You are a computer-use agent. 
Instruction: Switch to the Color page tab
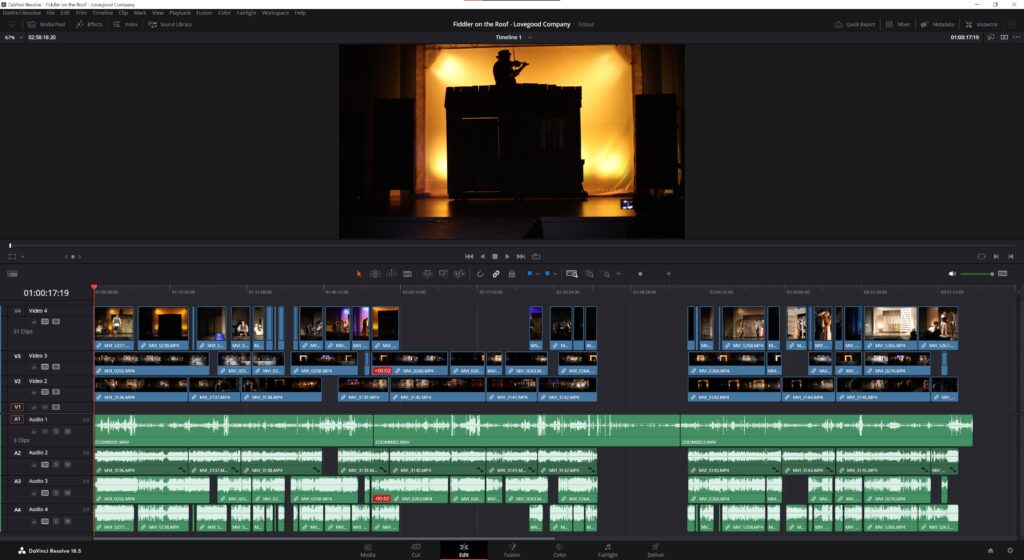559,550
